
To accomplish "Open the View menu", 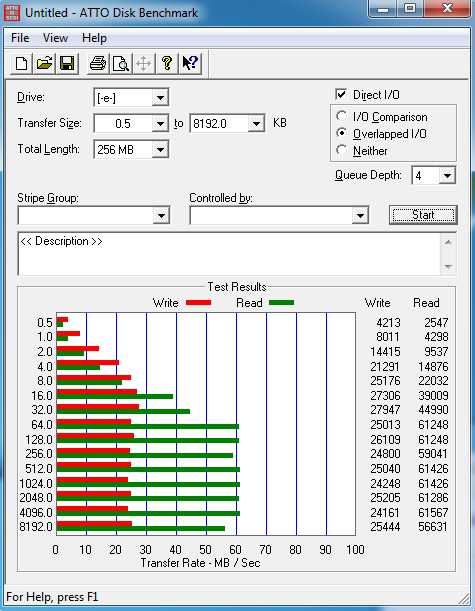I will click(x=55, y=38).
